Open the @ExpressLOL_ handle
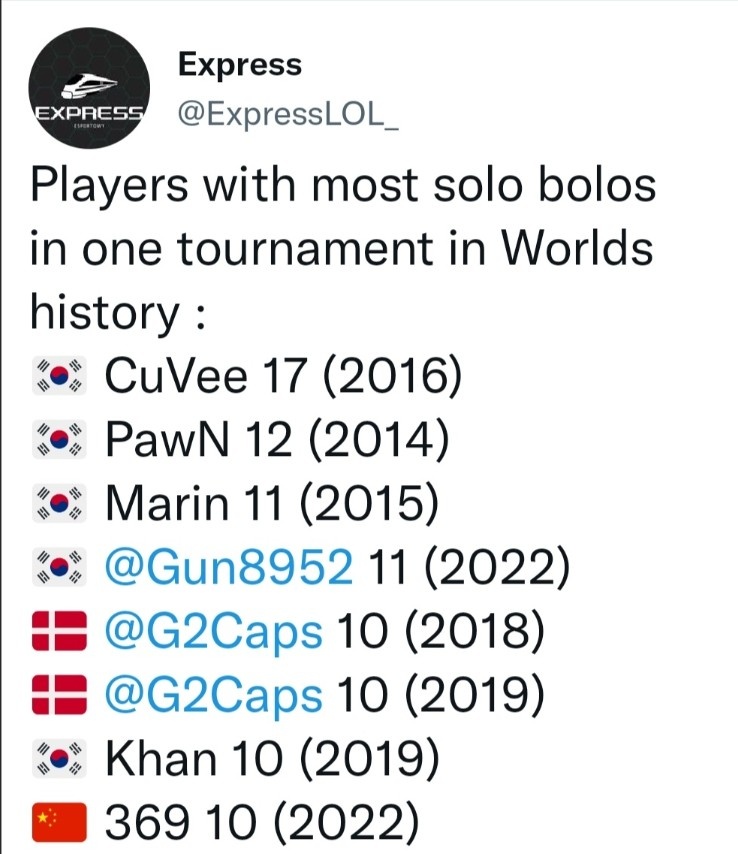 (x=288, y=114)
